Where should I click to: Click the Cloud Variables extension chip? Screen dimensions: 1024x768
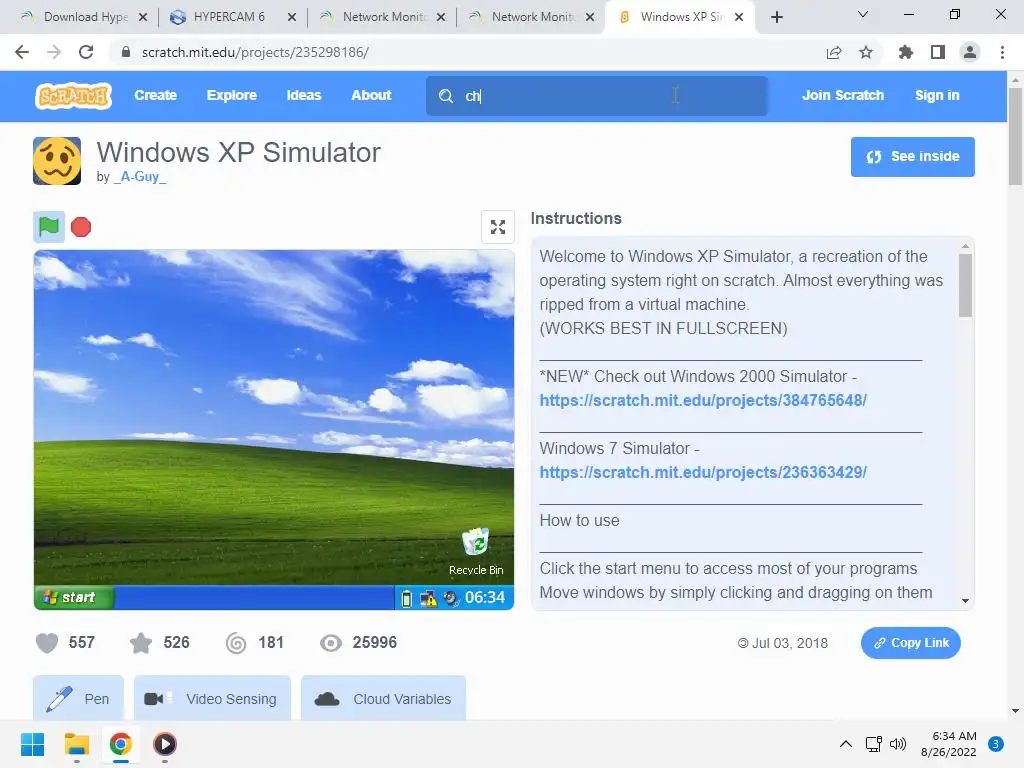[383, 698]
